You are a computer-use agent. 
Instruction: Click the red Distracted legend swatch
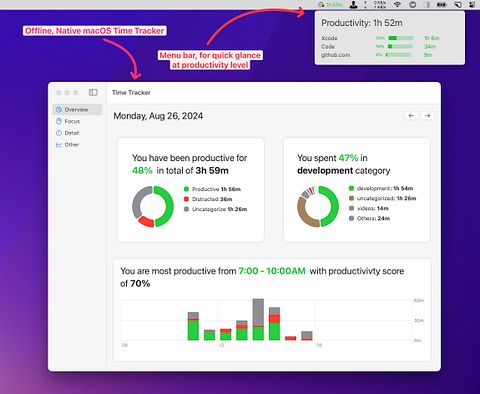click(186, 199)
